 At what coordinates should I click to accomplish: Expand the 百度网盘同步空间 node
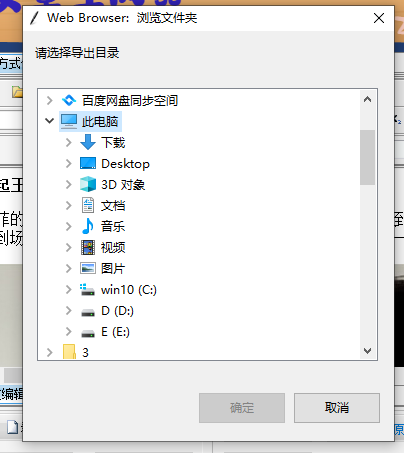pos(49,100)
